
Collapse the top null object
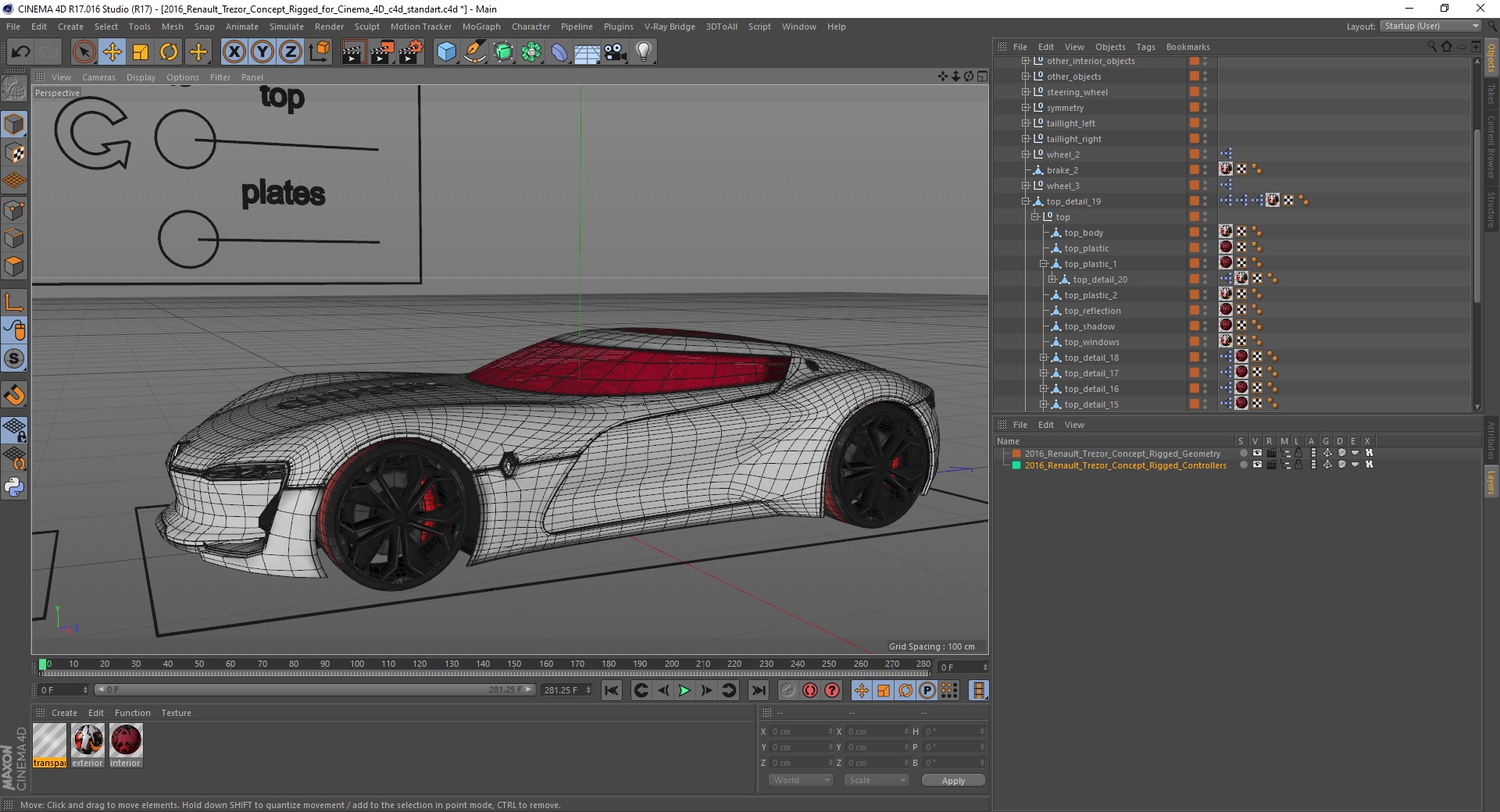click(x=1034, y=217)
